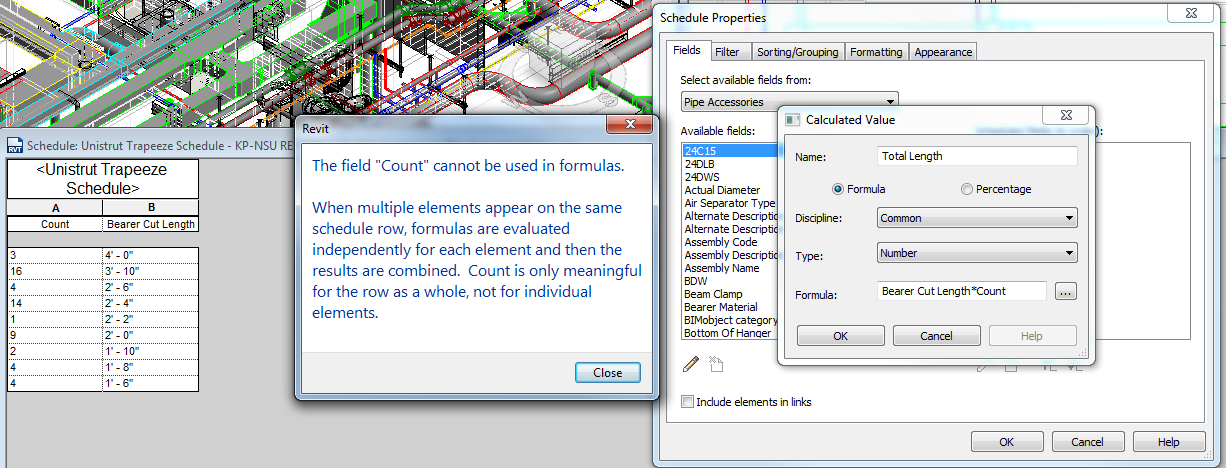Click the 2' - 2" length cell
This screenshot has width=1226, height=468.
(150, 319)
